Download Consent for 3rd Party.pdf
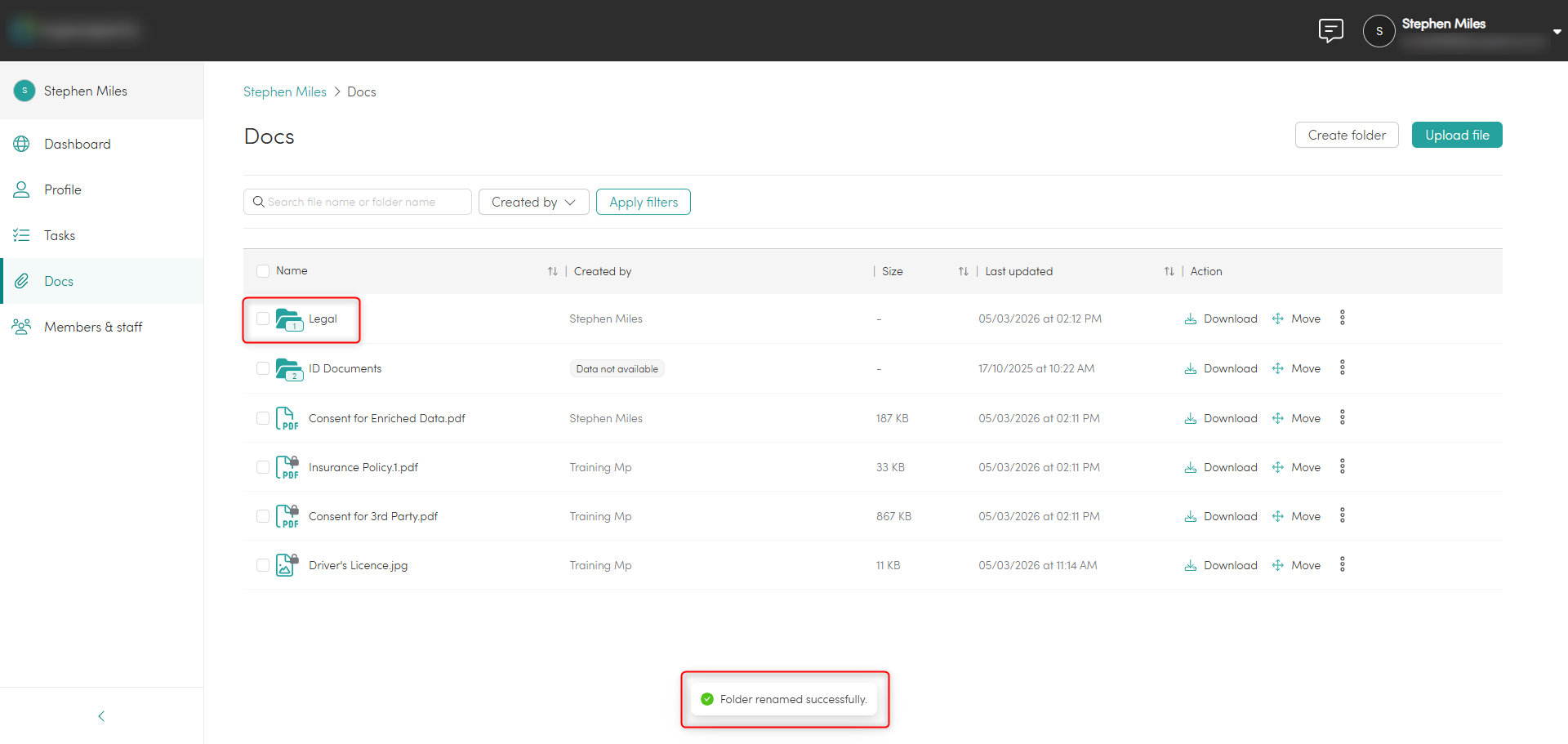Viewport: 1568px width, 744px height. pyautogui.click(x=1221, y=516)
